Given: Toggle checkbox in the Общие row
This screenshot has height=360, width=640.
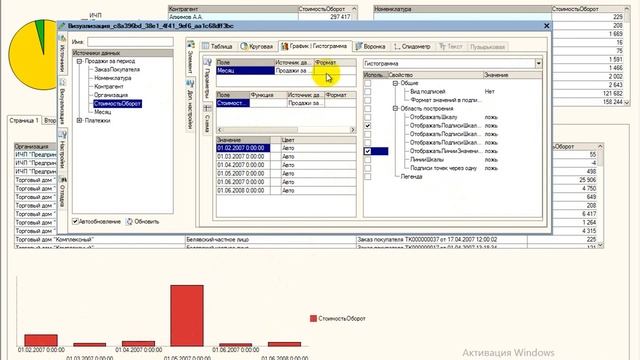Looking at the screenshot, I should [368, 83].
